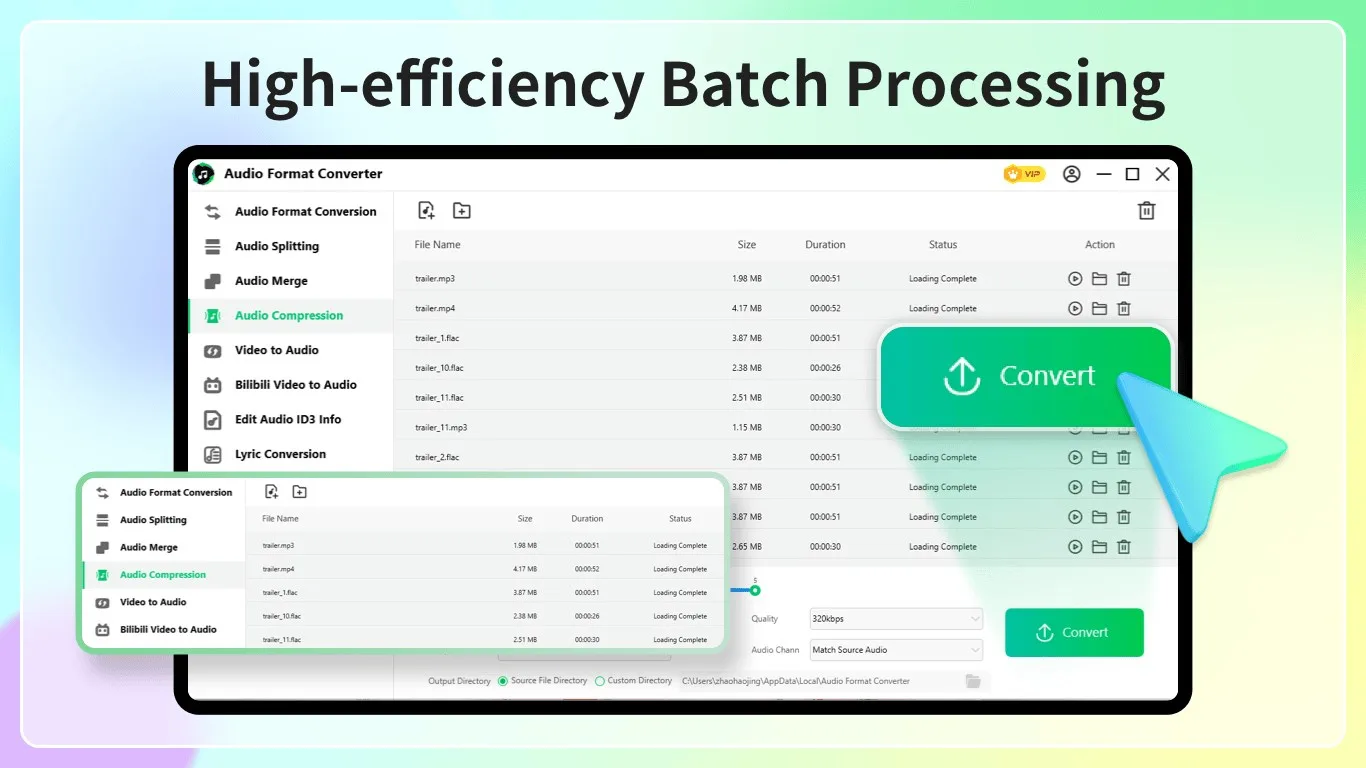Click trailer.mp4 in the zoomed inset panel
Viewport: 1366px width, 768px height.
coord(278,569)
